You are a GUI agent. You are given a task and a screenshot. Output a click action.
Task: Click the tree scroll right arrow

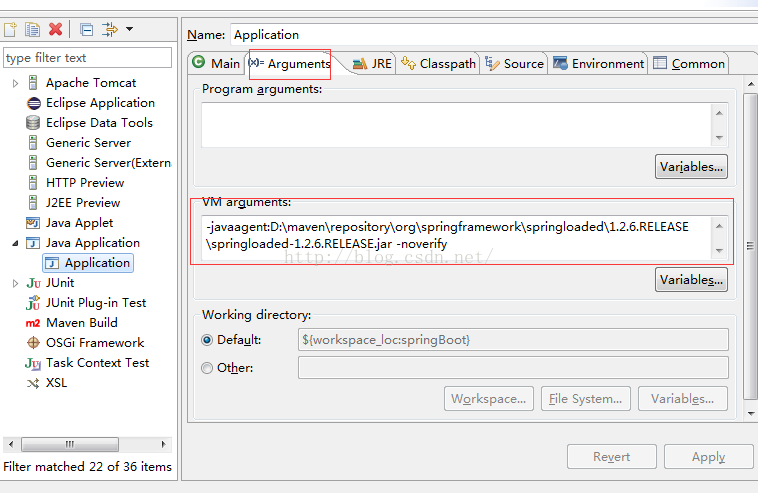tap(163, 444)
